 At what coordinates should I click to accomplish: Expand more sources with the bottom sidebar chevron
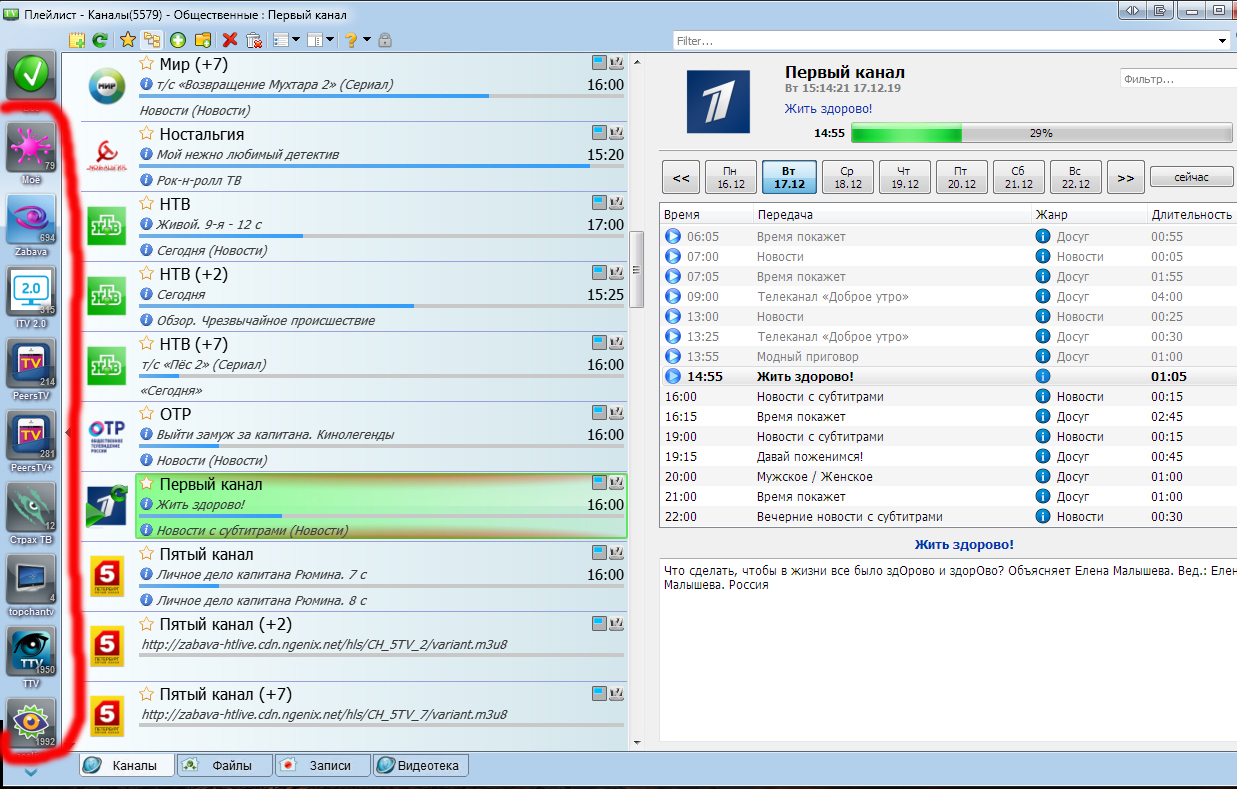(31, 771)
